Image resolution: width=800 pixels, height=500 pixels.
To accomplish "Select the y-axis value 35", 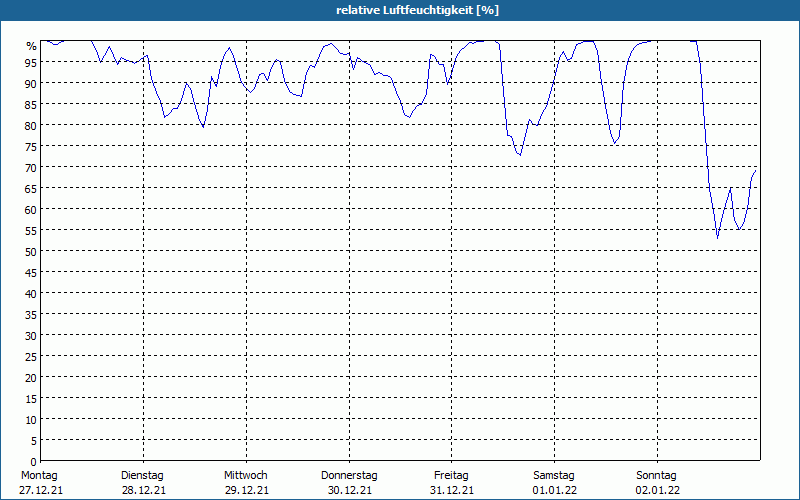I will 31,315.
